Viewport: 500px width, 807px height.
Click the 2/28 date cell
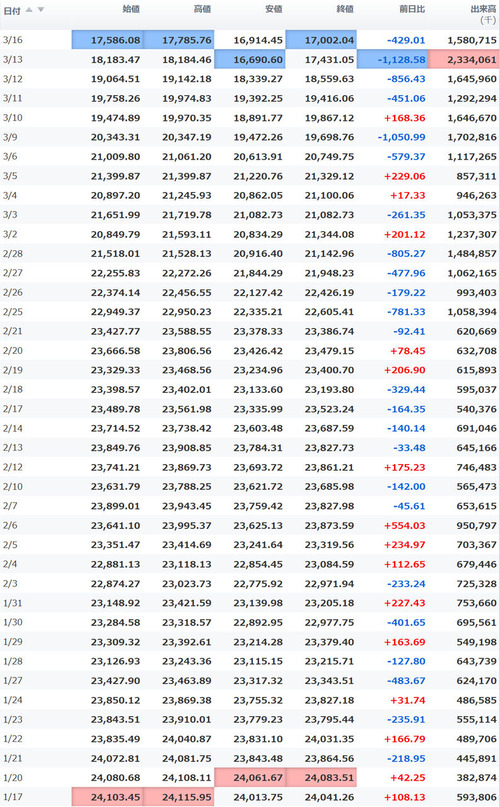pyautogui.click(x=12, y=253)
